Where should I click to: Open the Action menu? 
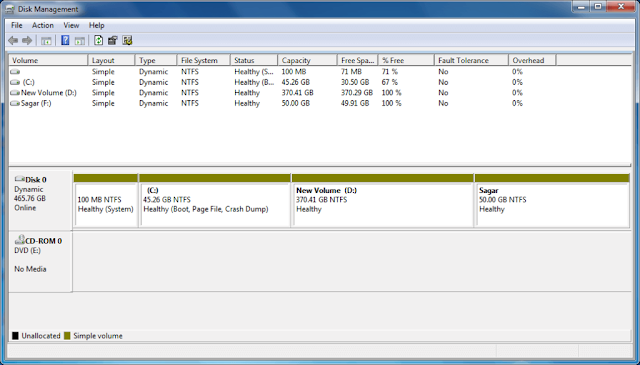pos(43,25)
